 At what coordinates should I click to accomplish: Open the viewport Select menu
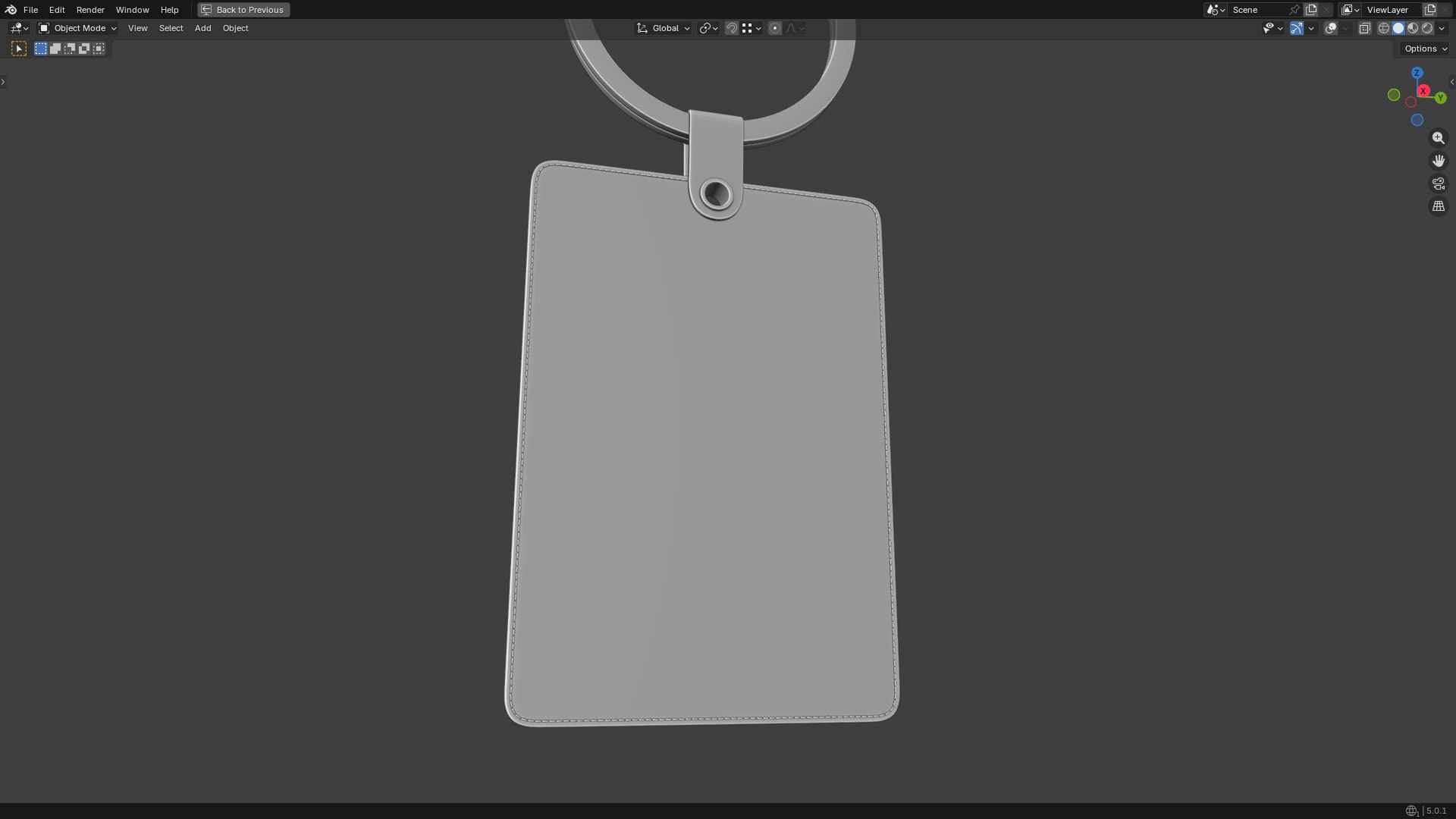(x=171, y=28)
